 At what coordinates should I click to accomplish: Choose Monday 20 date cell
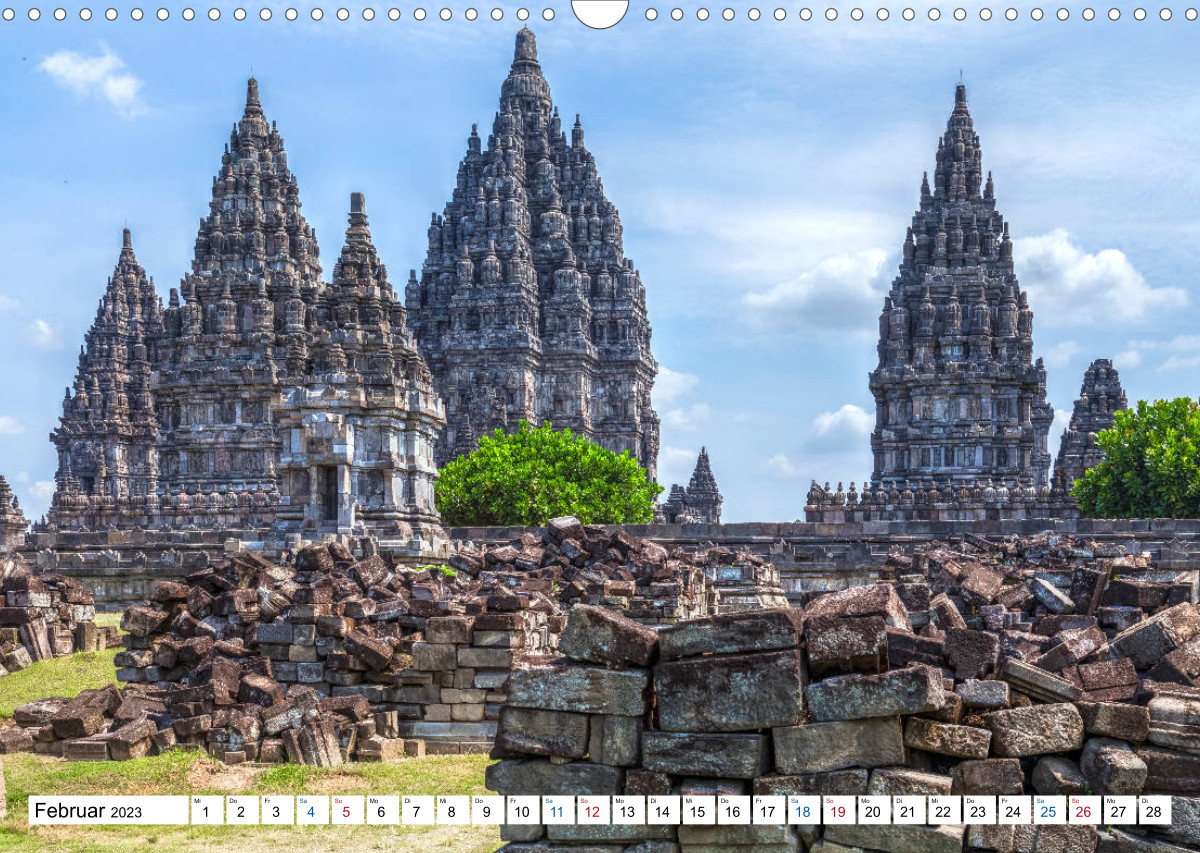click(873, 810)
